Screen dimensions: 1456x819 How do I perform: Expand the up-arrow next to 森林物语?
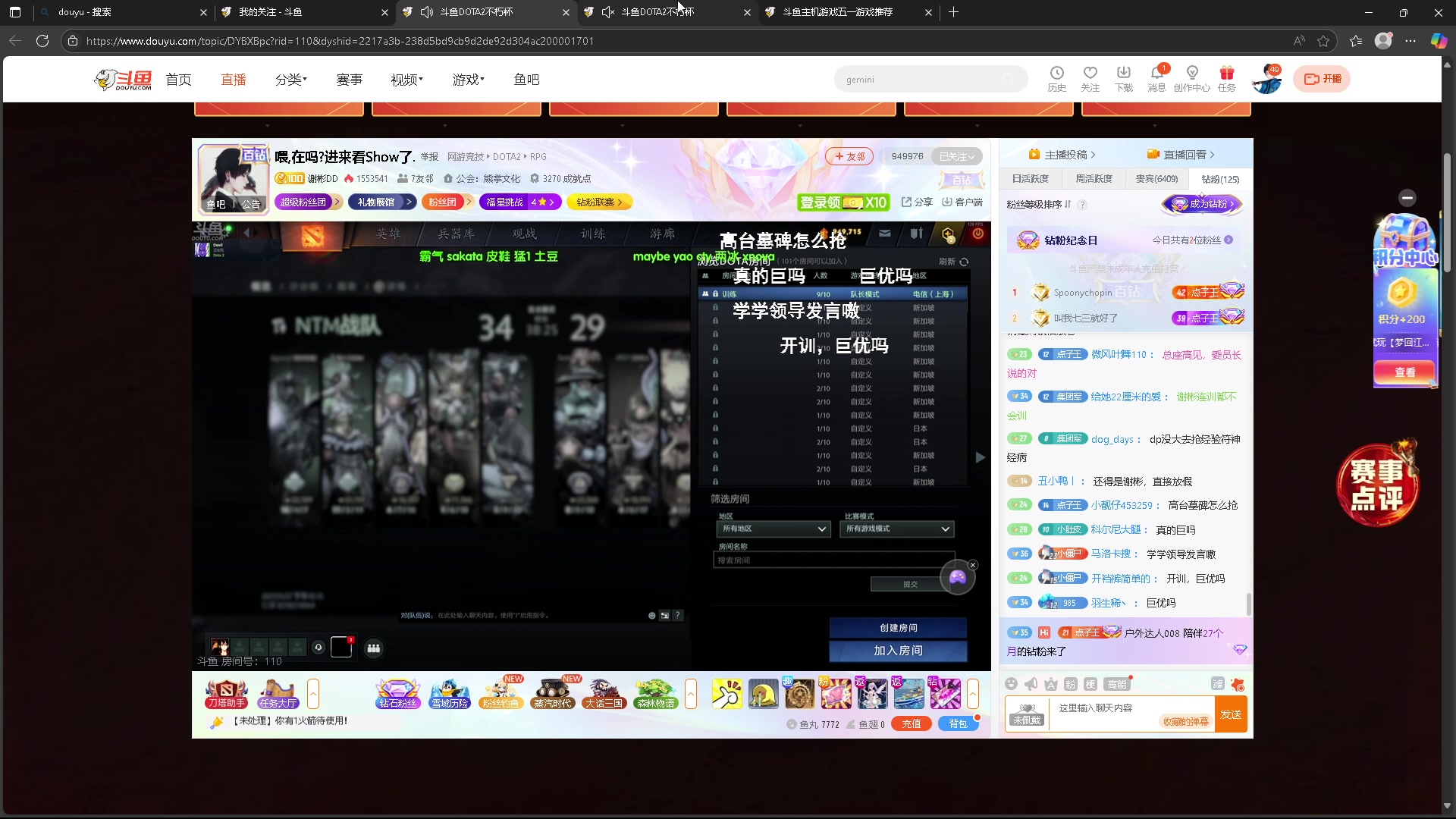[691, 693]
